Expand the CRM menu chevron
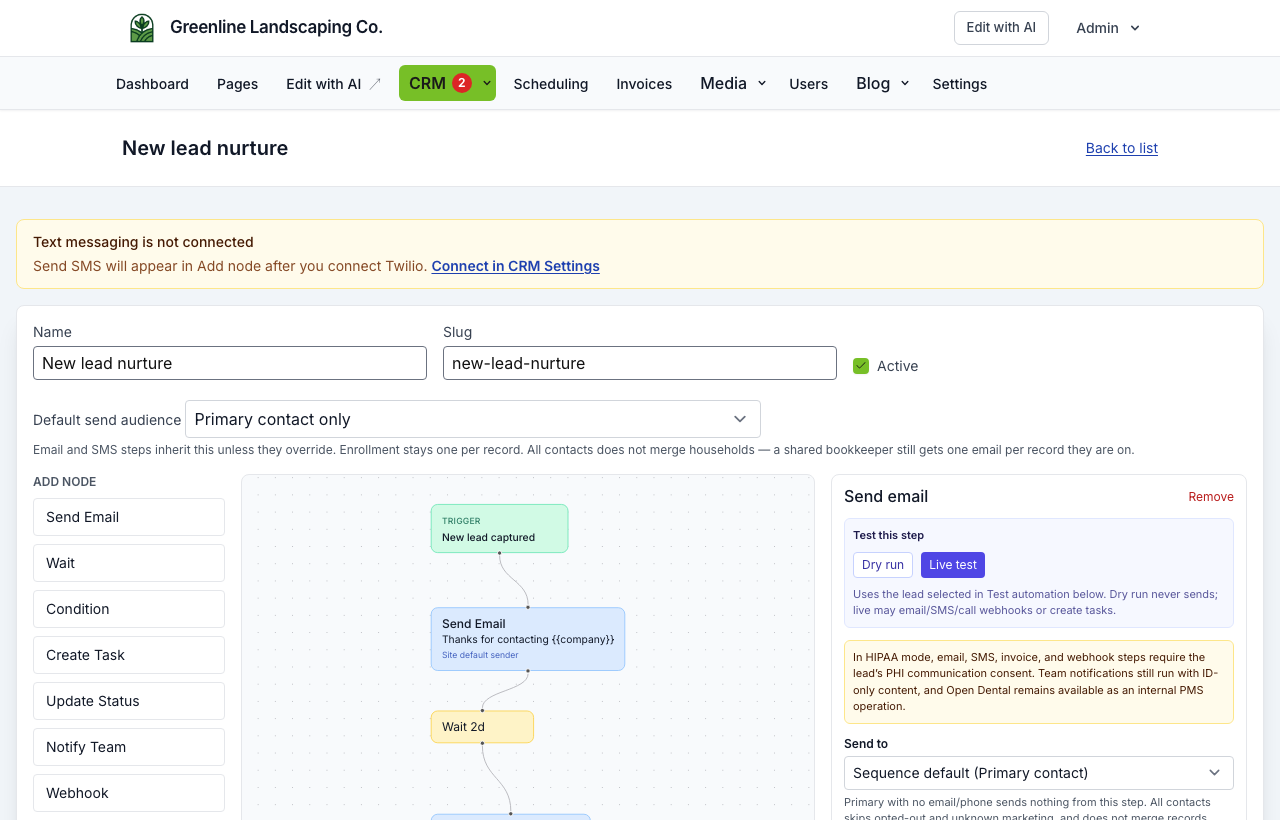The height and width of the screenshot is (820, 1280). point(487,83)
